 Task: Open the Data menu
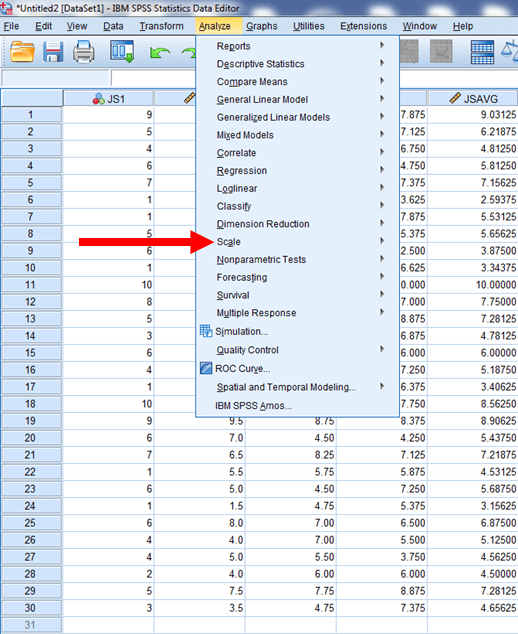pos(113,26)
